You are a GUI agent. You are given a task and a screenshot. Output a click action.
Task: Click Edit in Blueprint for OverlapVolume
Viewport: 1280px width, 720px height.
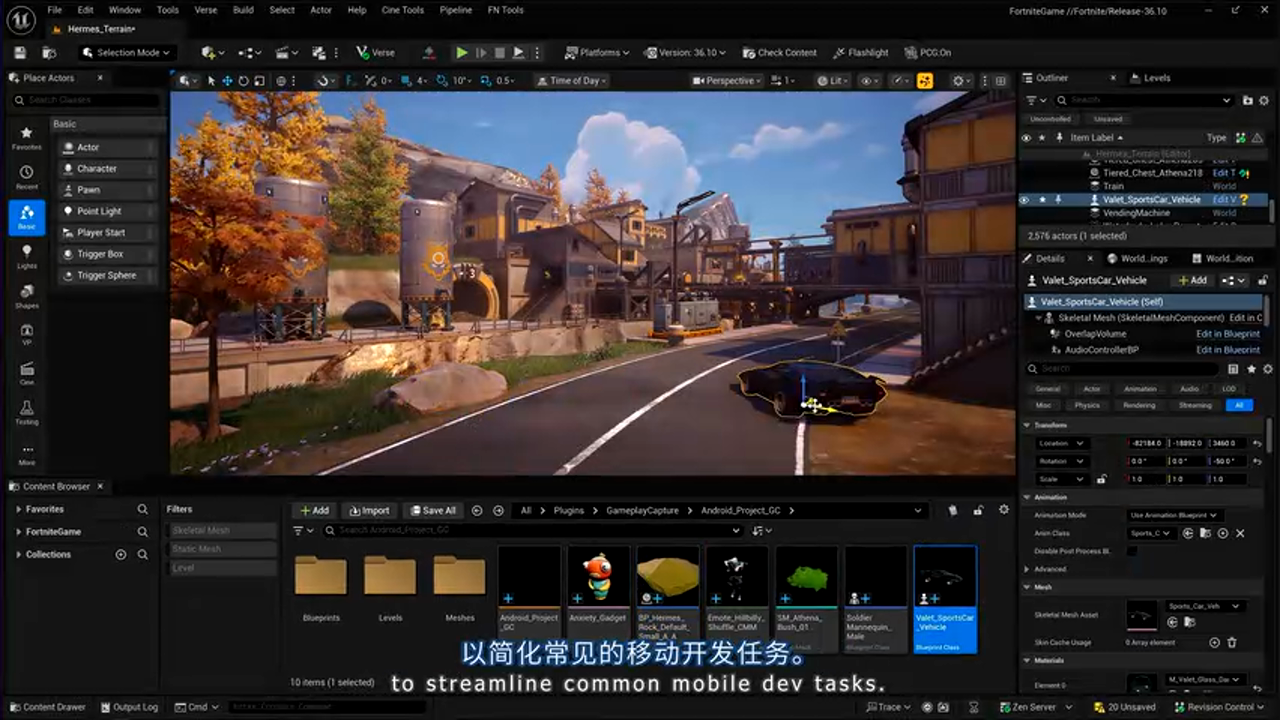(1229, 333)
